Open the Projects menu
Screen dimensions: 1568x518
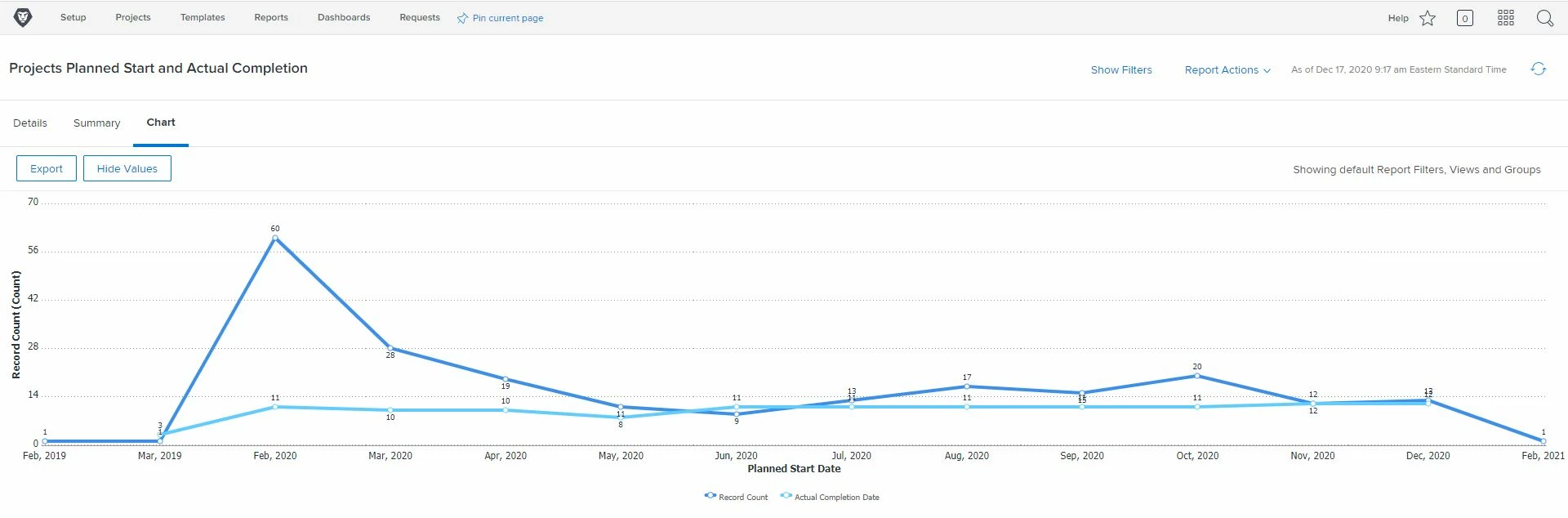click(x=133, y=17)
